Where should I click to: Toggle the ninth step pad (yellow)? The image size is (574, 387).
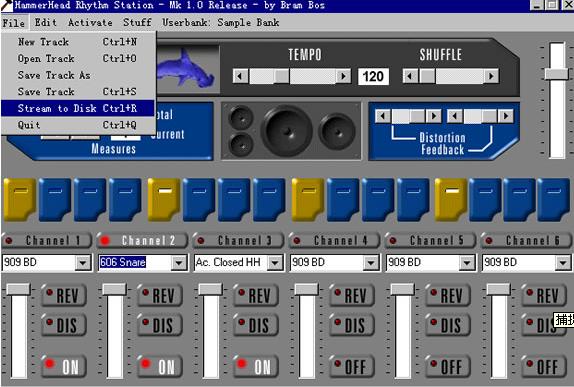click(308, 200)
